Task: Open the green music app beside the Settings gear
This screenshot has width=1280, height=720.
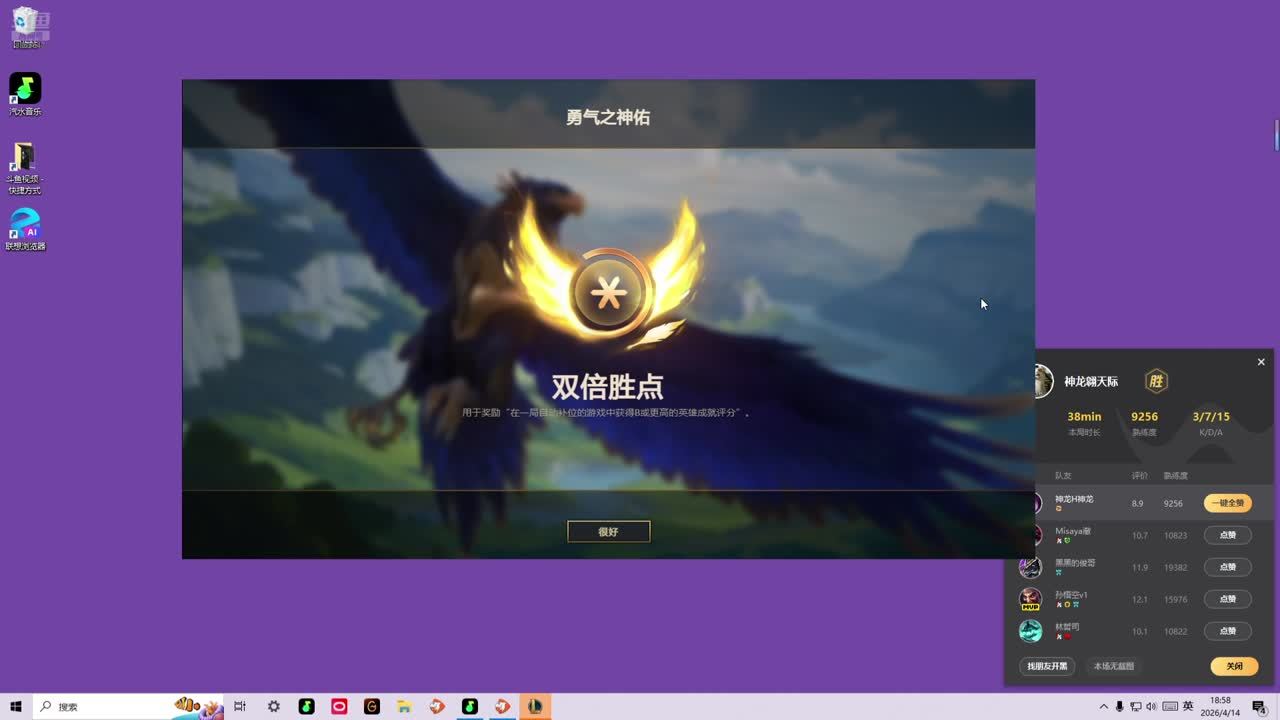Action: 307,707
